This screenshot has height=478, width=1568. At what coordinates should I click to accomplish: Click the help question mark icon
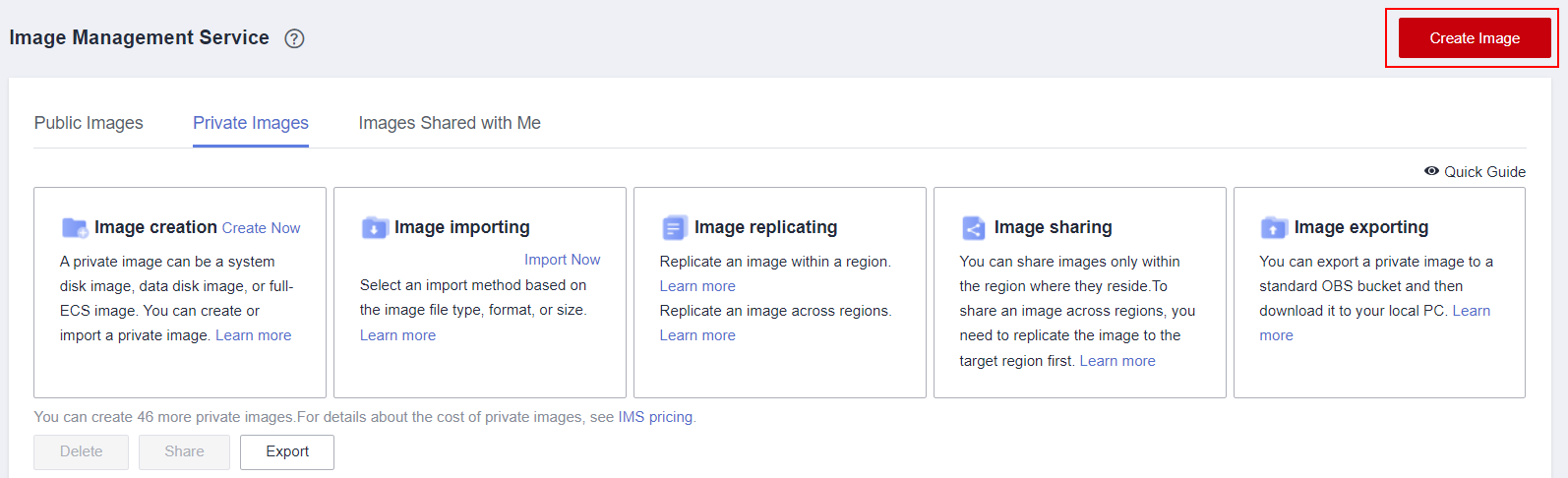click(294, 38)
